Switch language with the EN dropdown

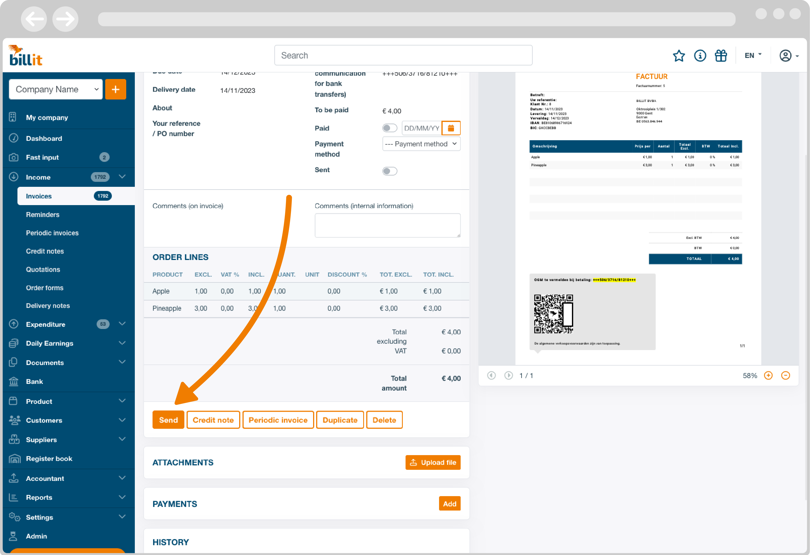(752, 56)
